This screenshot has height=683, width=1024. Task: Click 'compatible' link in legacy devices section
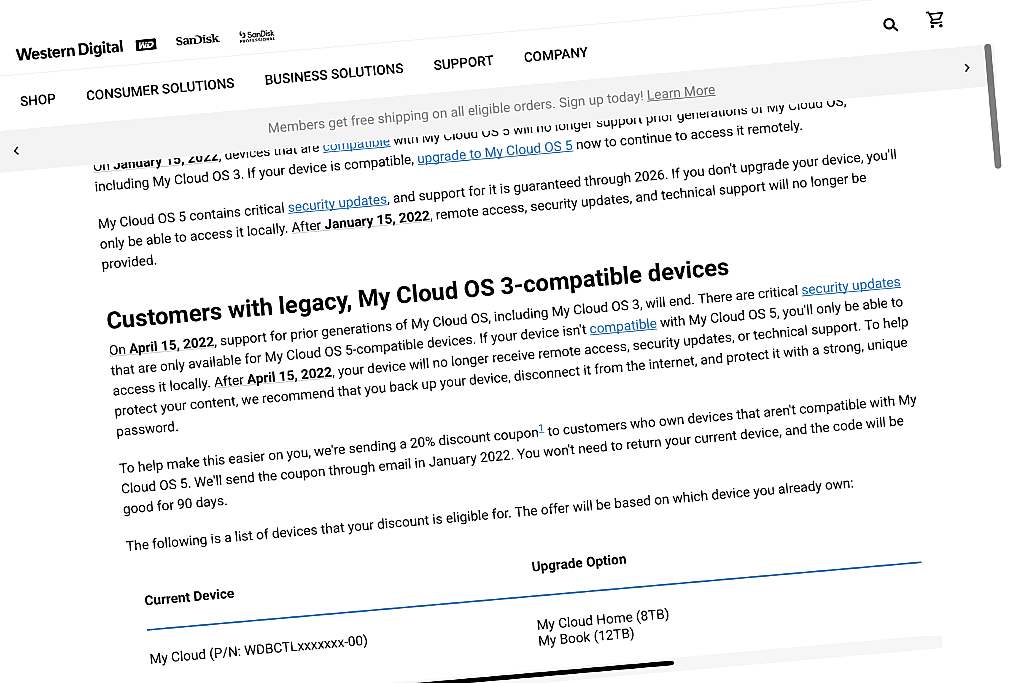pos(623,325)
